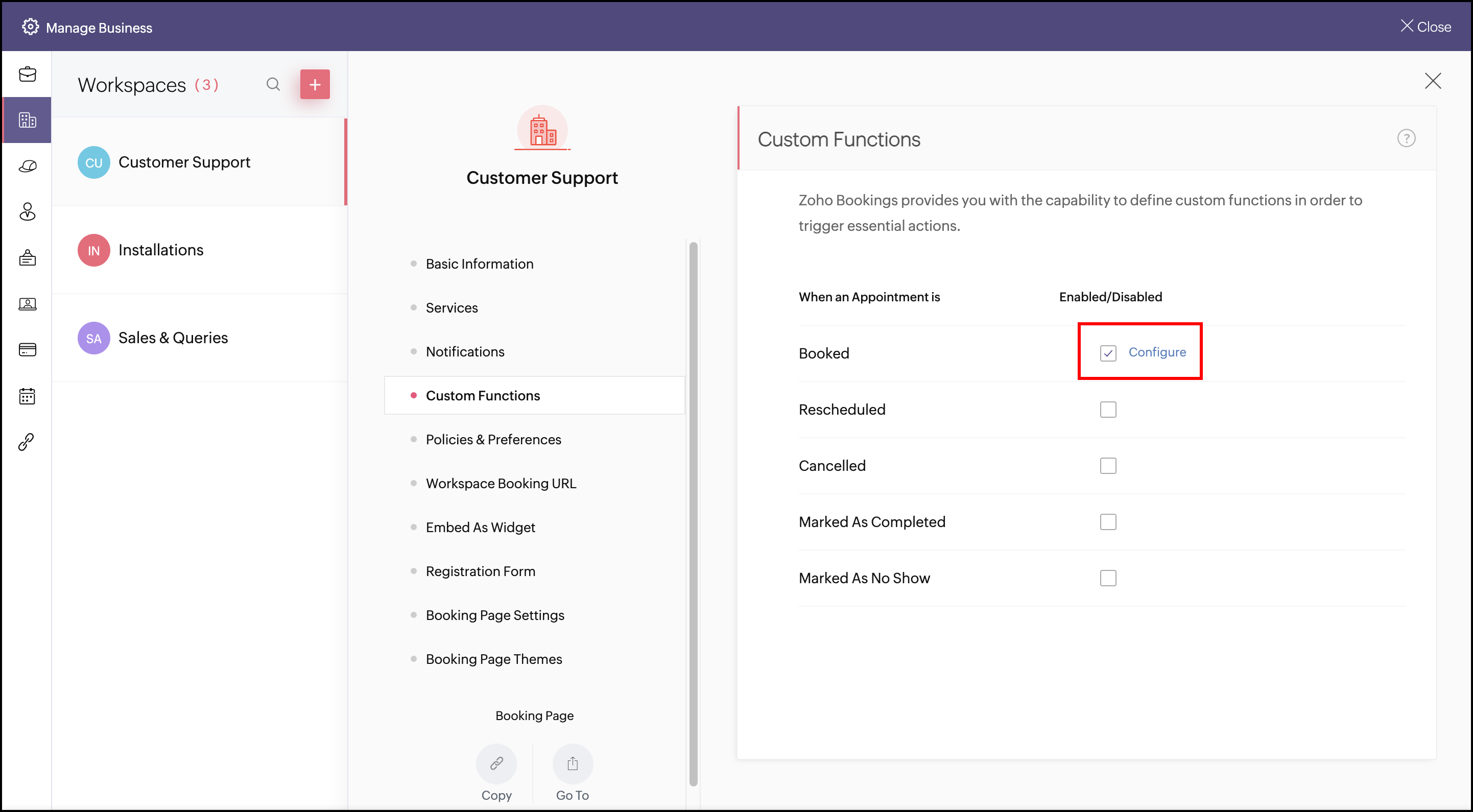Select the Sales & Queries workspace

click(173, 338)
